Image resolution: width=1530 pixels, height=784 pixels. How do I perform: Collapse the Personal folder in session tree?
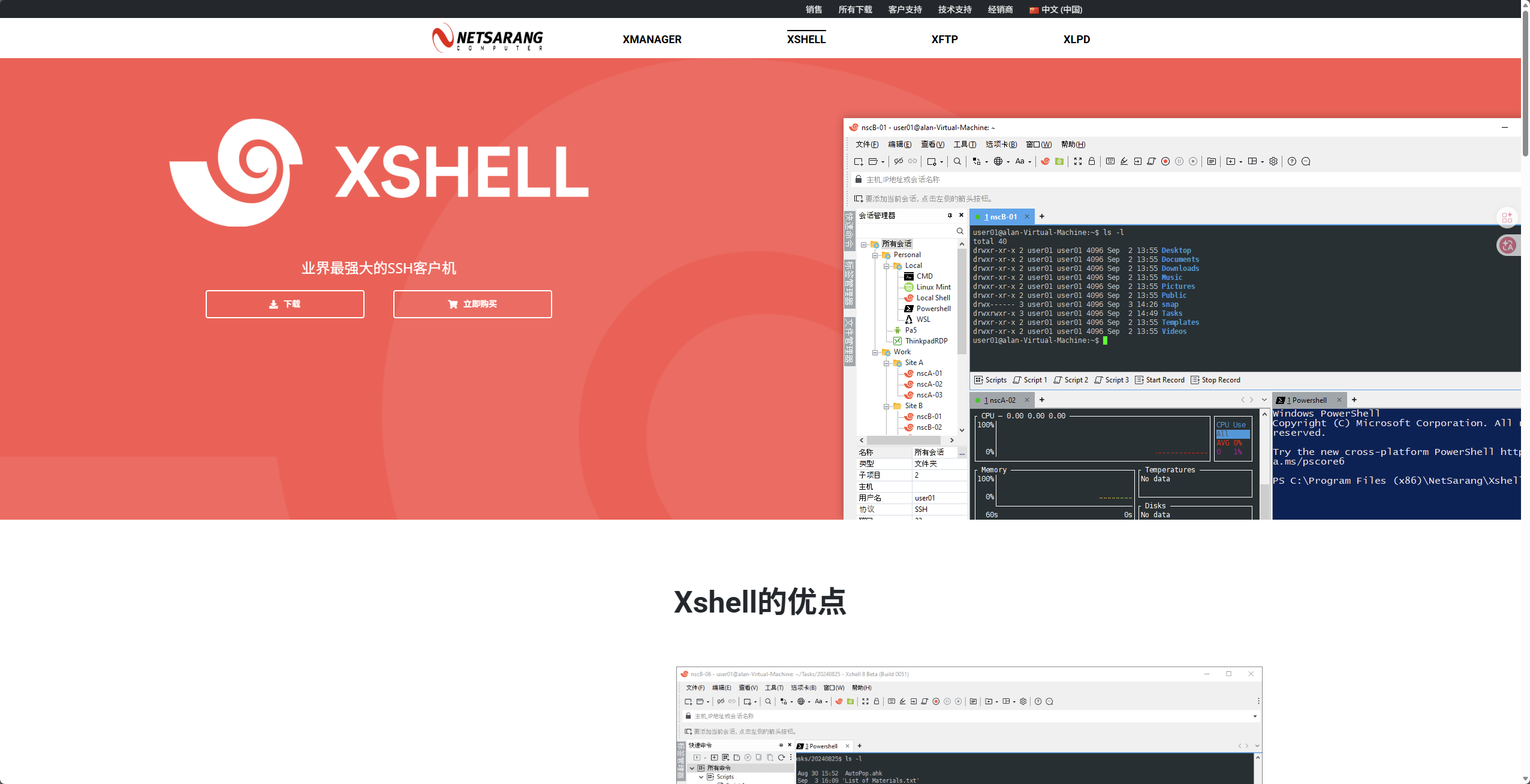pos(875,255)
